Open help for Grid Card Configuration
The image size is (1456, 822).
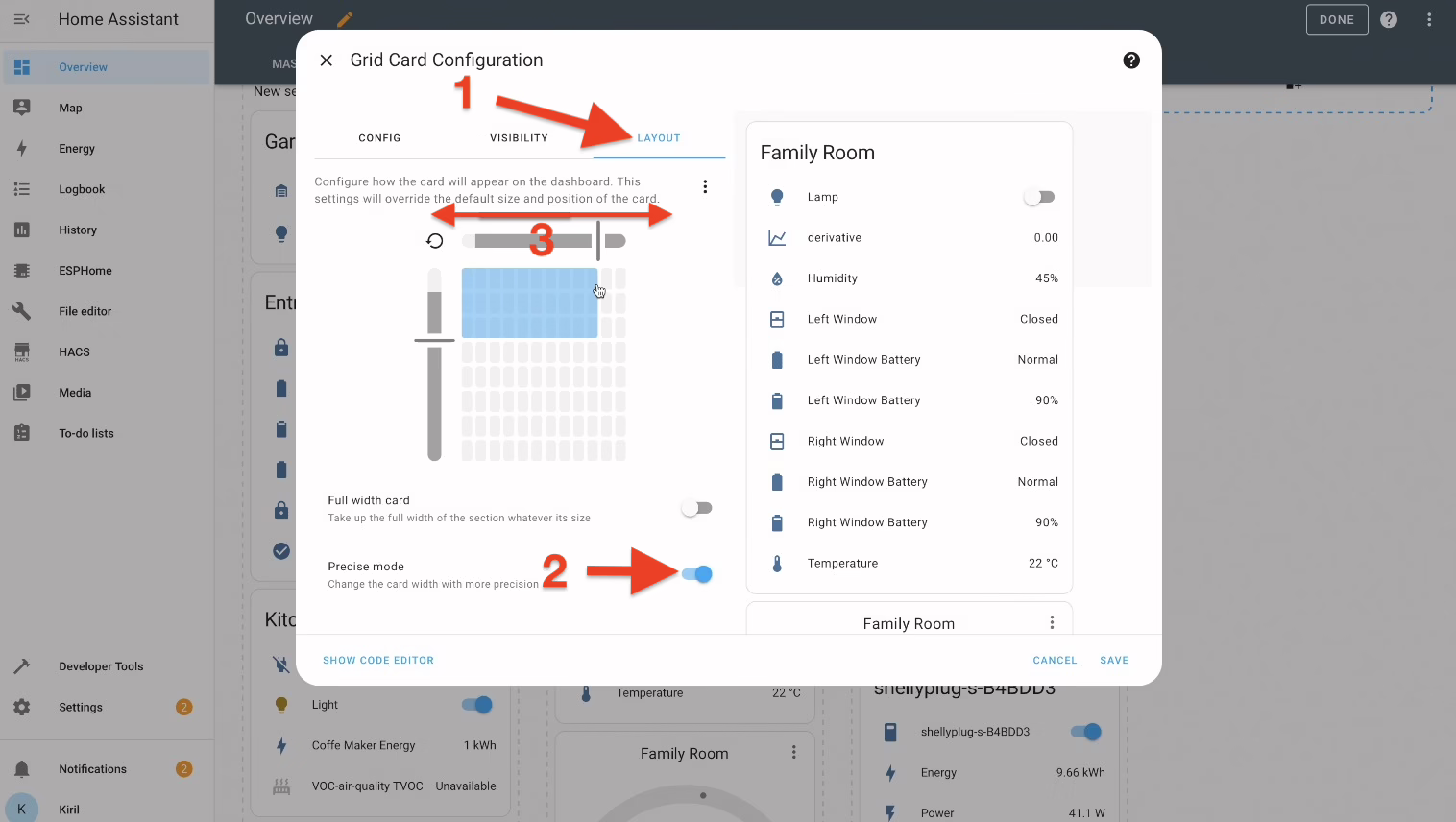tap(1131, 60)
